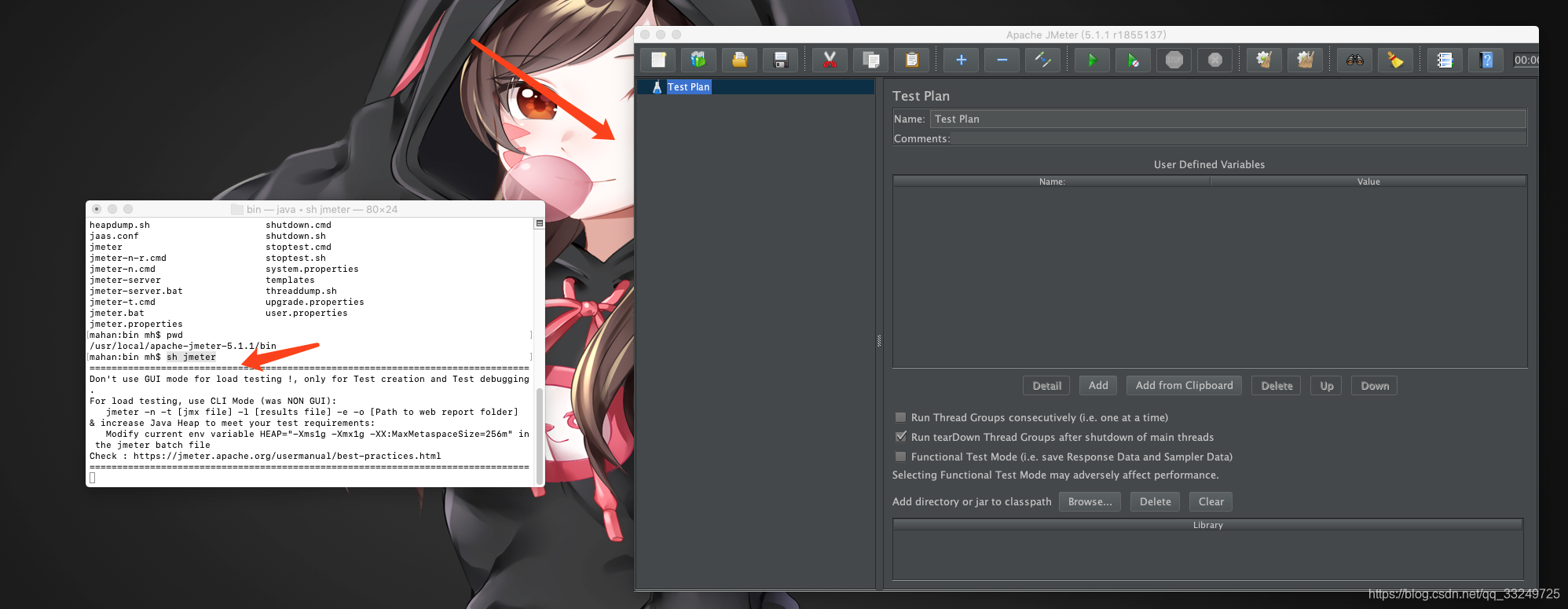This screenshot has height=609, width=1568.
Task: Save the test plan with floppy icon
Action: point(780,60)
